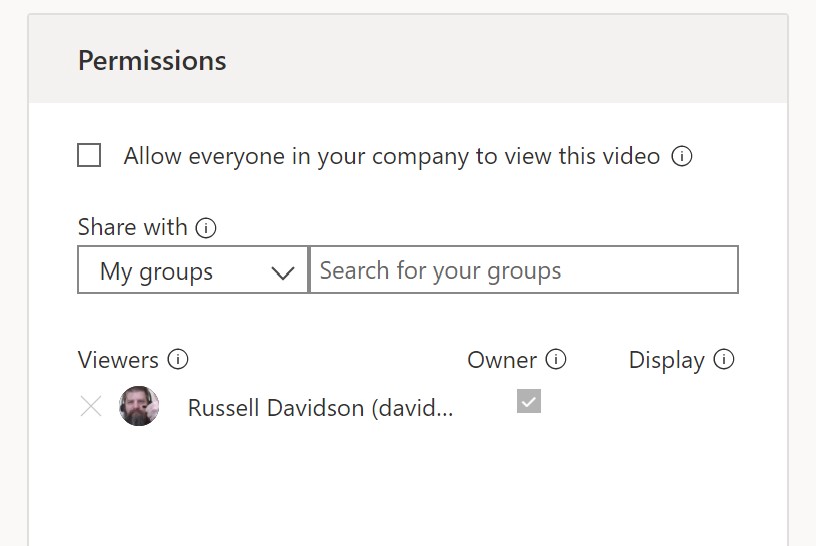Viewport: 816px width, 546px height.
Task: Enable Allow everyone in your company checkbox
Action: tap(89, 155)
